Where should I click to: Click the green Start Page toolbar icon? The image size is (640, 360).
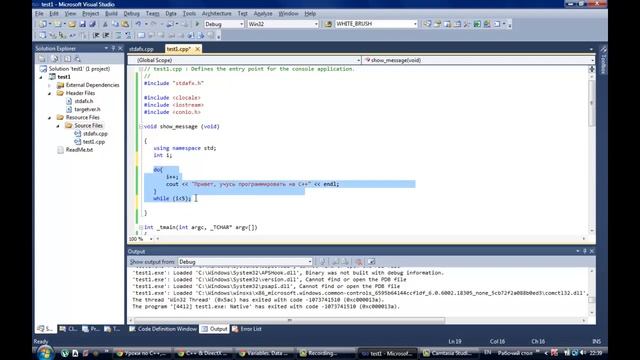click(x=477, y=24)
